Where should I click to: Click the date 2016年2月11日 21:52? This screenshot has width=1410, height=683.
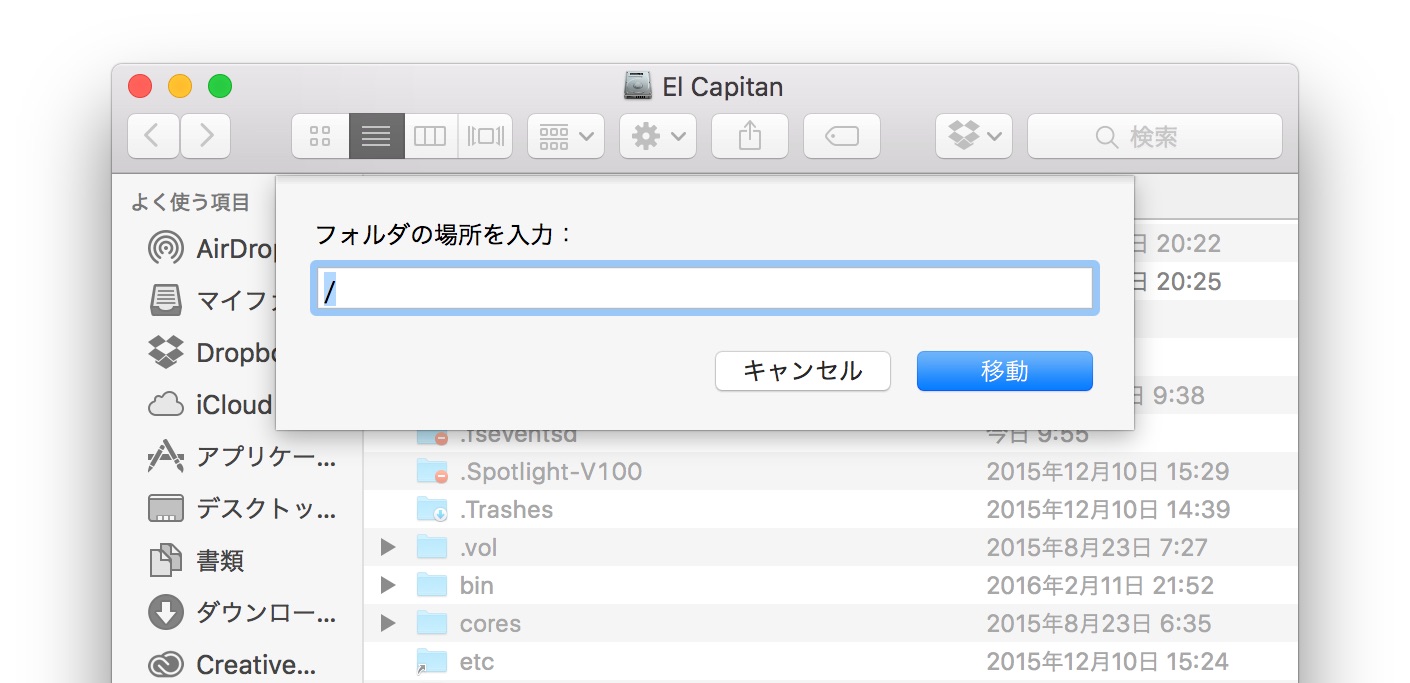pyautogui.click(x=1100, y=586)
